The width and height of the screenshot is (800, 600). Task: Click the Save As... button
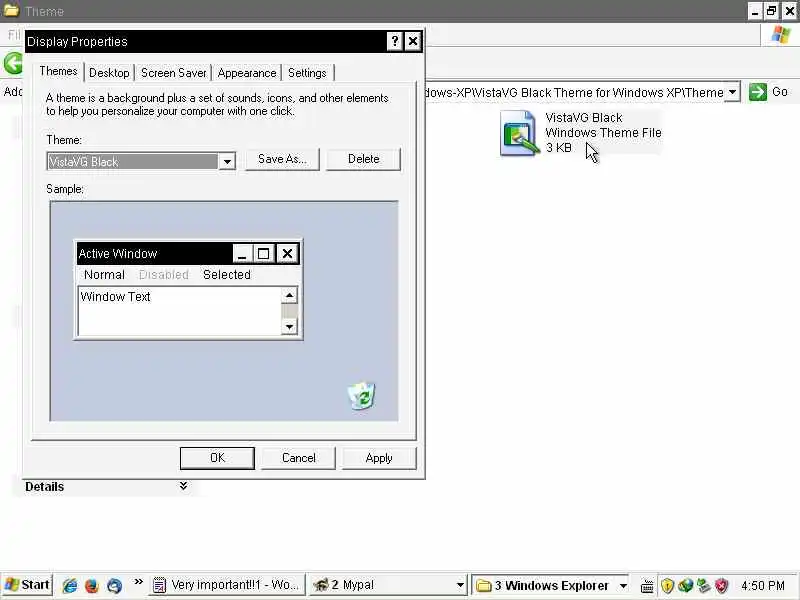point(282,159)
